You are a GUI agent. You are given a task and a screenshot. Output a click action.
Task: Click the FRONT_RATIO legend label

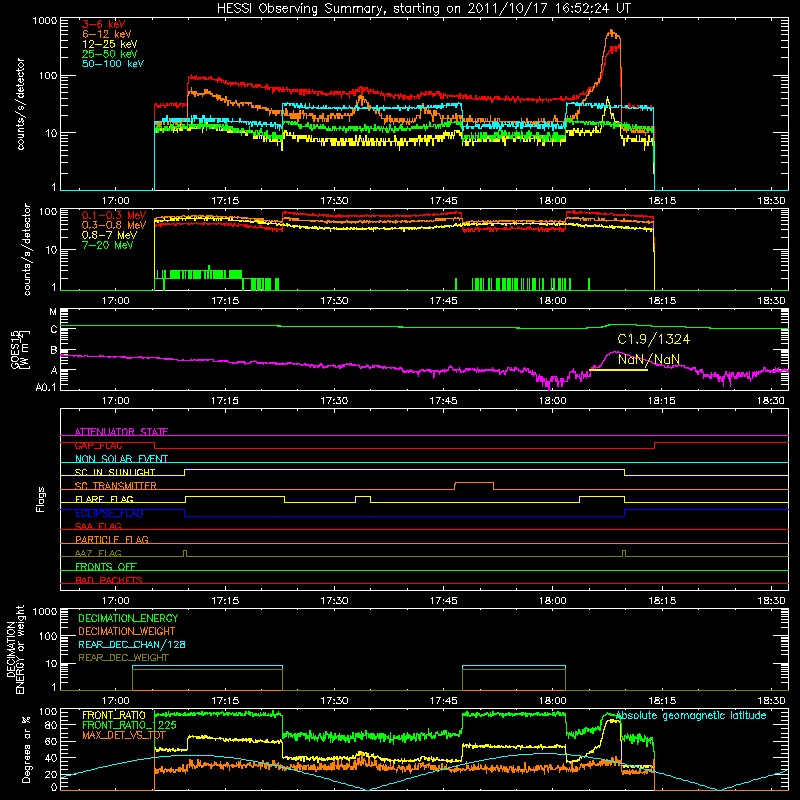114,715
